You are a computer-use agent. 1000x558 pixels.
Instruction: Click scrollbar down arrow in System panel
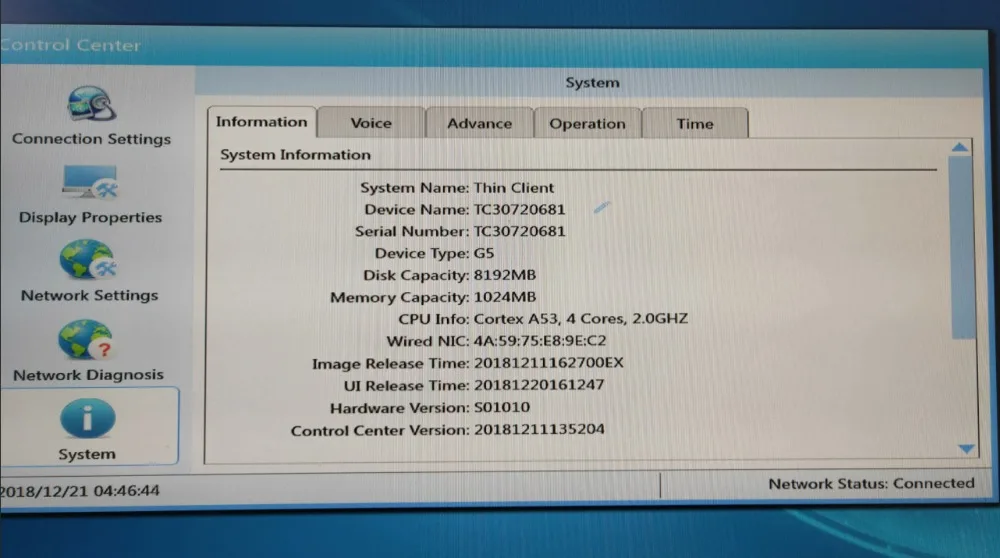coord(966,449)
